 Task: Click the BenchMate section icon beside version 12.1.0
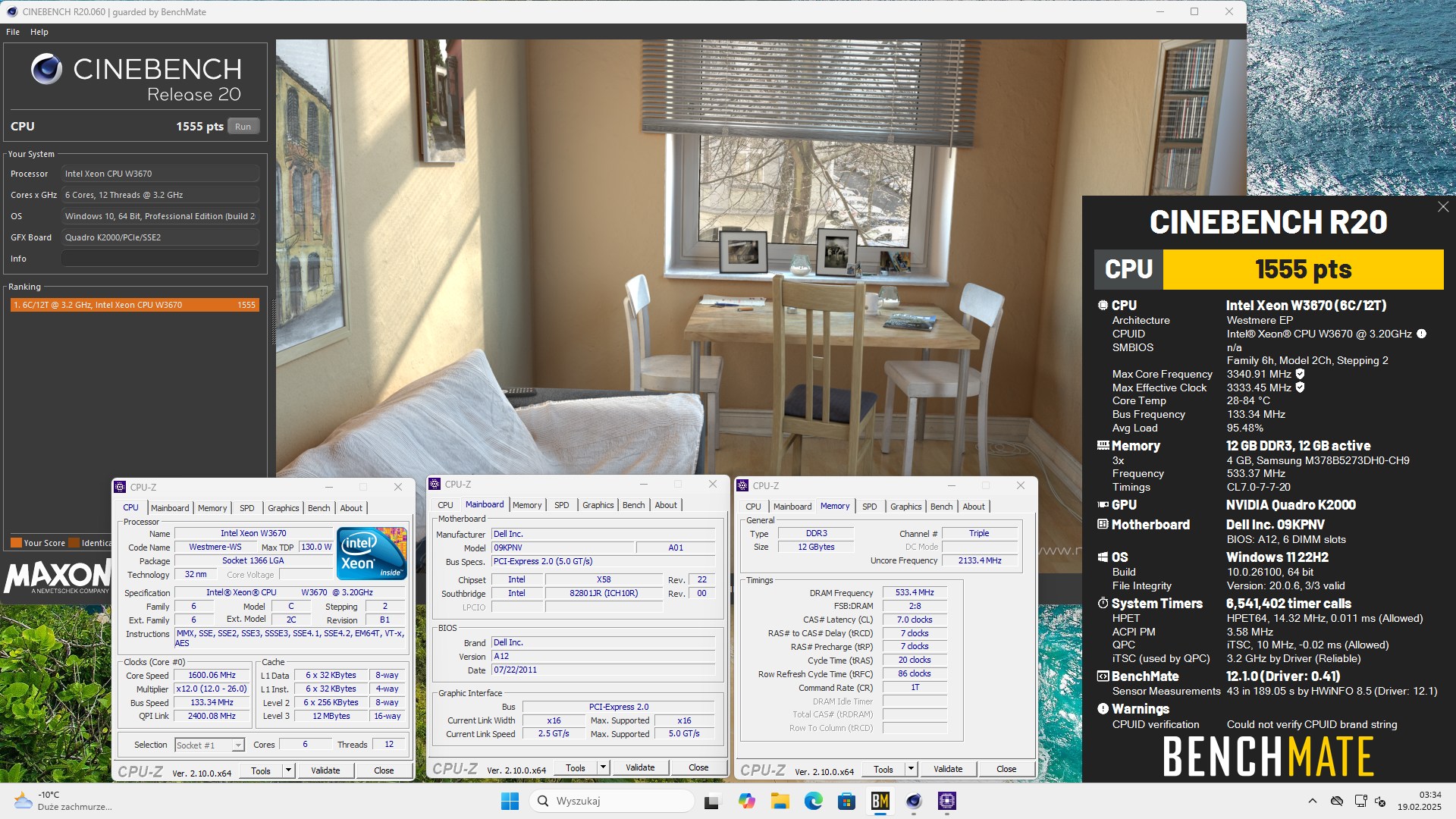click(1103, 676)
